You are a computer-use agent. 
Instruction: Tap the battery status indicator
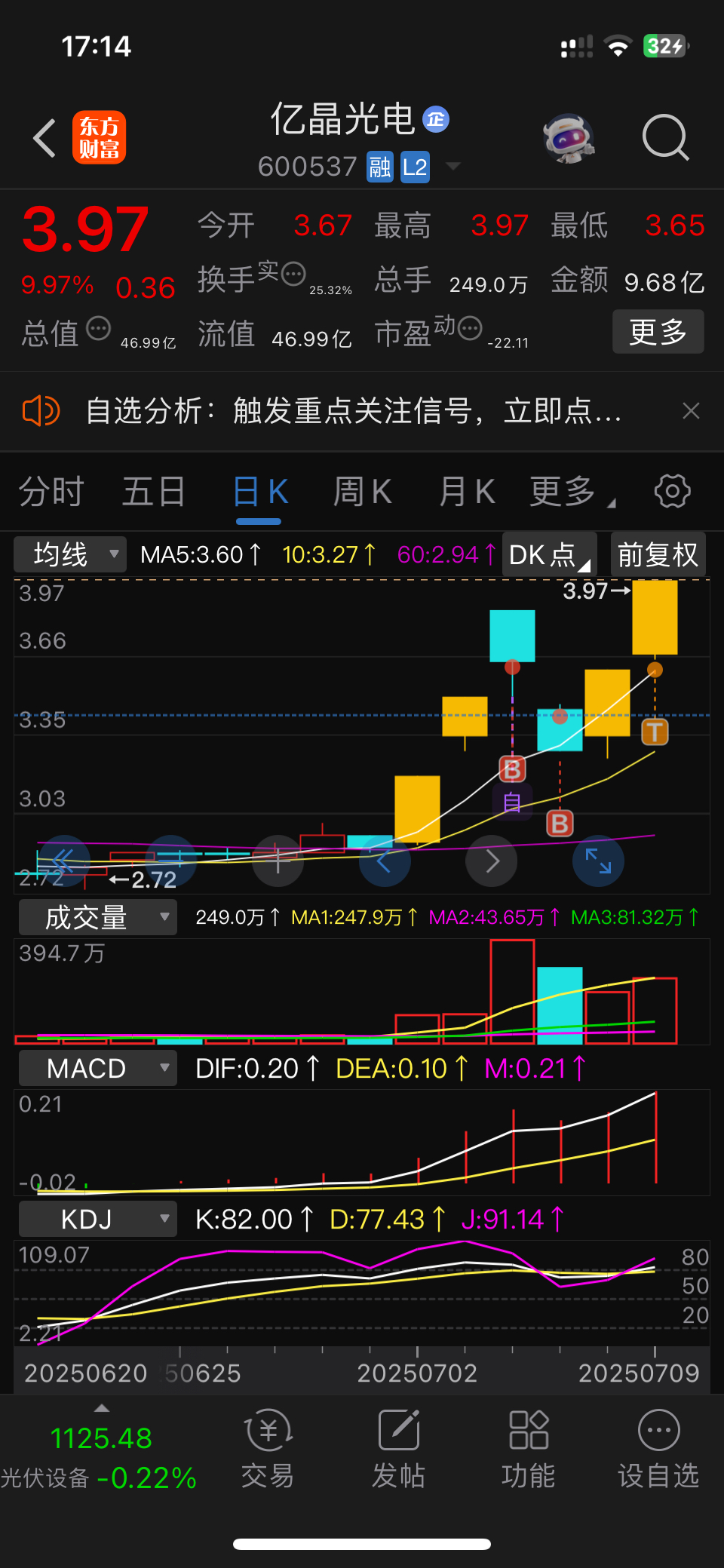(667, 46)
